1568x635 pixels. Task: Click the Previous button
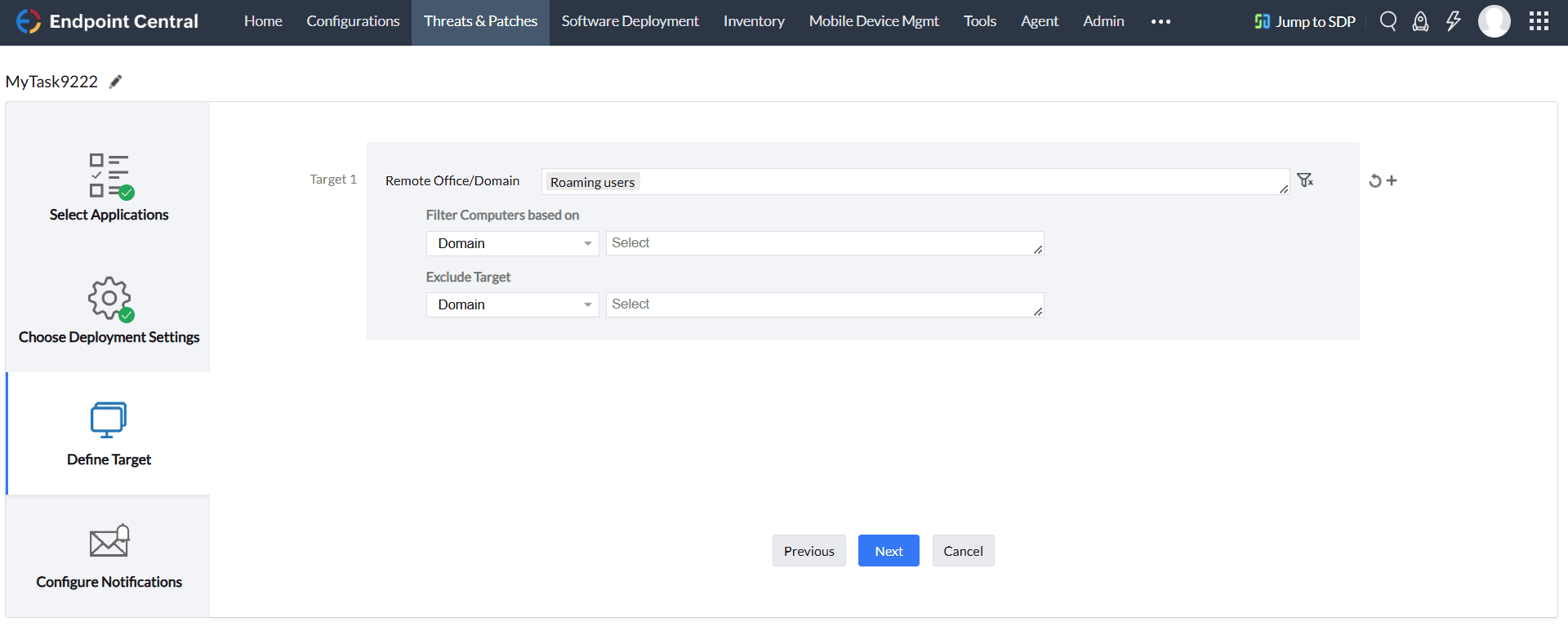(808, 551)
